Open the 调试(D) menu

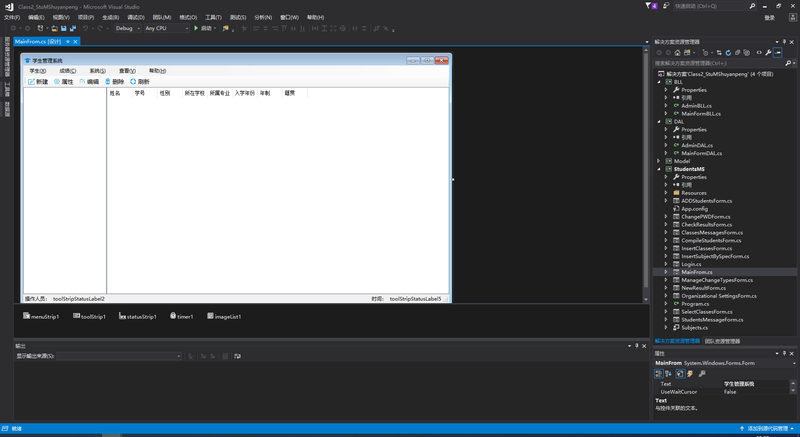click(x=136, y=17)
